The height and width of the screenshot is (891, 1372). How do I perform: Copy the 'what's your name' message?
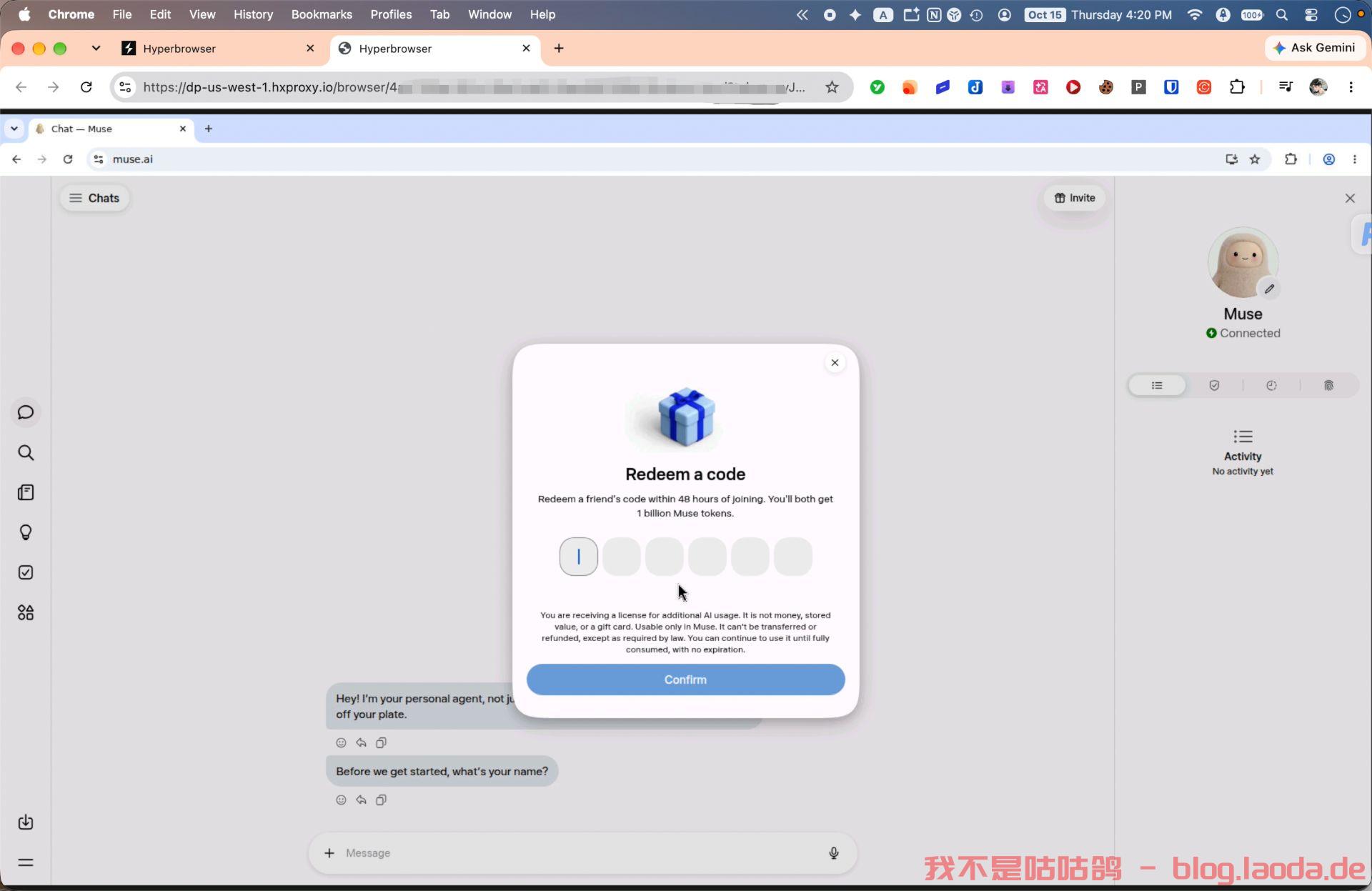point(381,800)
